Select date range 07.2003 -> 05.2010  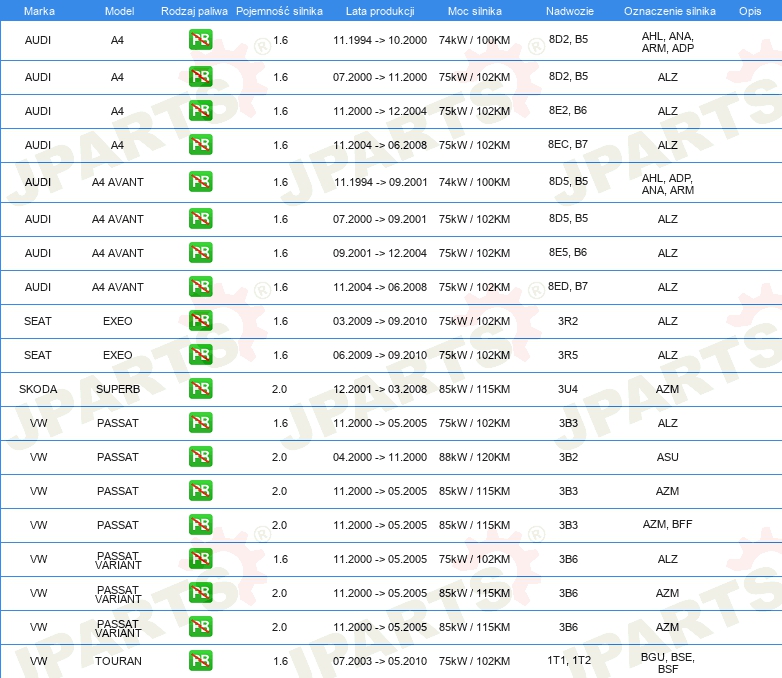380,661
